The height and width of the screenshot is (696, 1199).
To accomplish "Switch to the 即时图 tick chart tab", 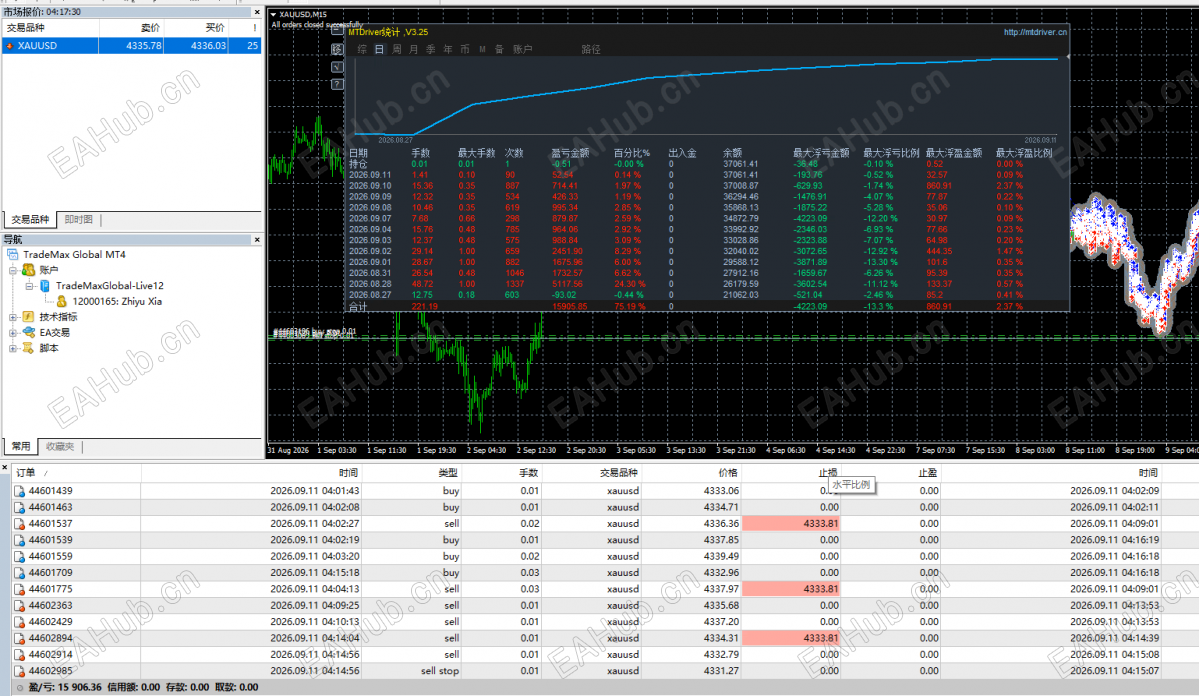I will coord(79,220).
